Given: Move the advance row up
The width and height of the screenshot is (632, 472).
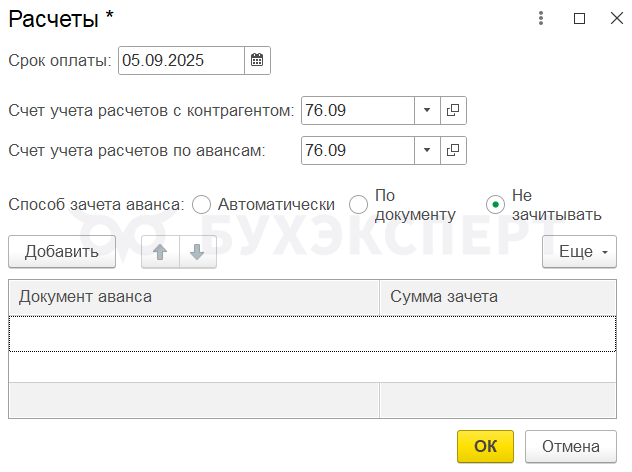Looking at the screenshot, I should pos(160,252).
